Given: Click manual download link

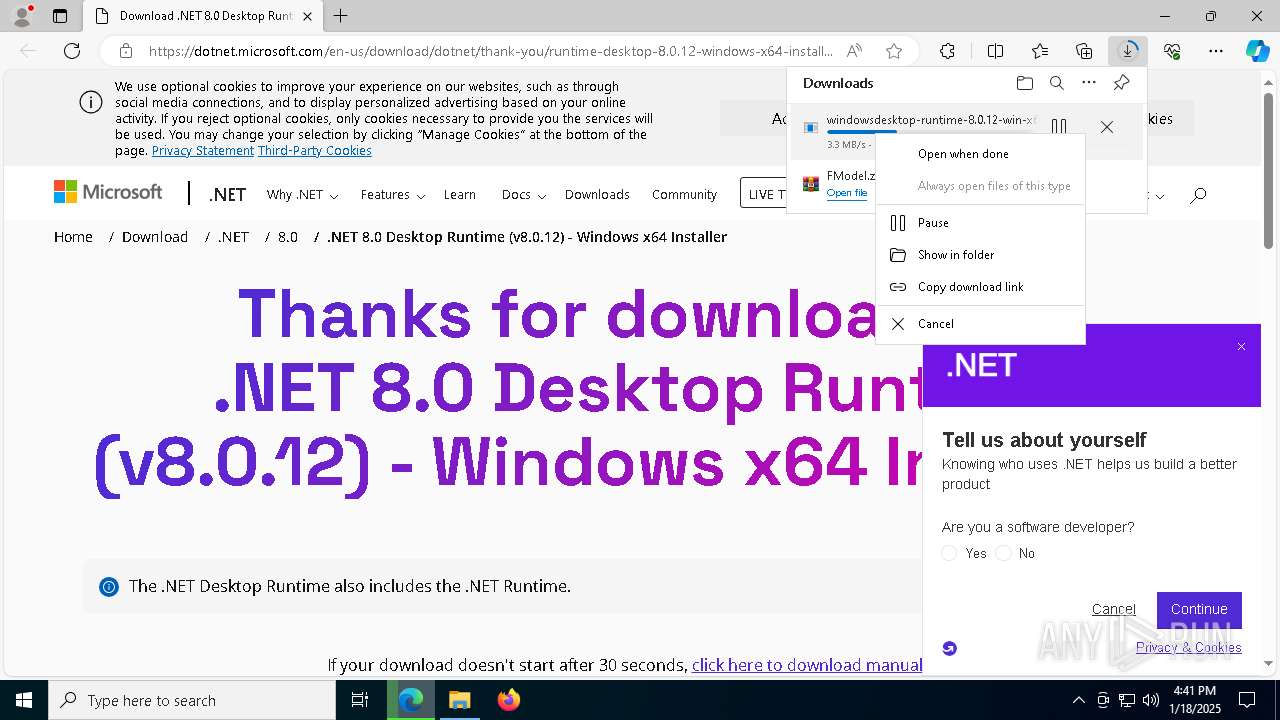Looking at the screenshot, I should click(x=806, y=665).
